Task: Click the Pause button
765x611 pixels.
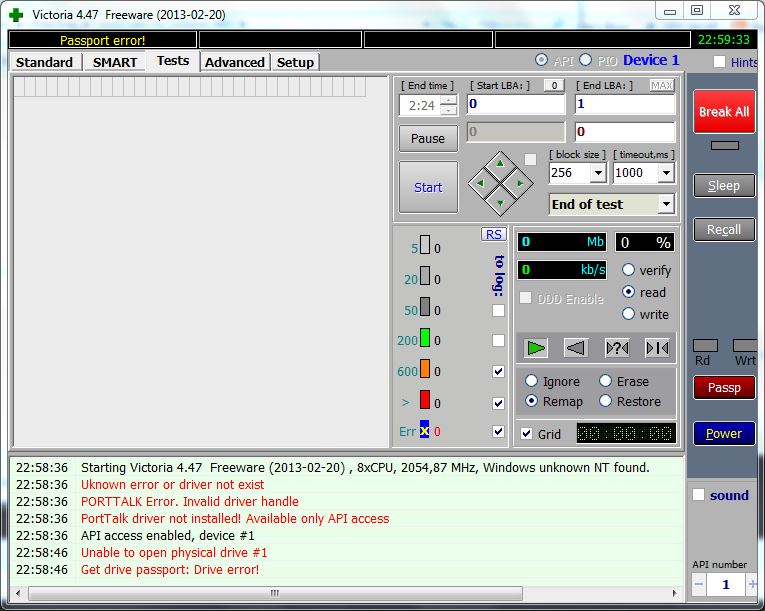Action: tap(428, 139)
